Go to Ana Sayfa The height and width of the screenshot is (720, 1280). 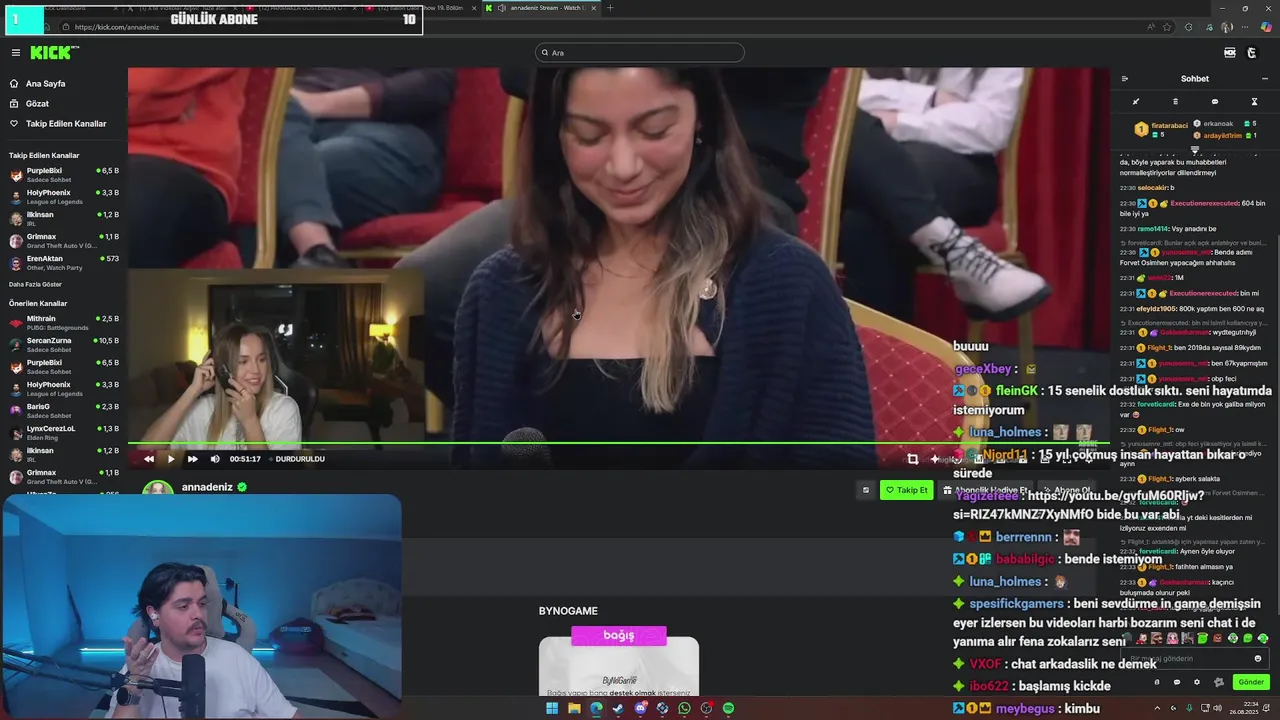pos(45,84)
